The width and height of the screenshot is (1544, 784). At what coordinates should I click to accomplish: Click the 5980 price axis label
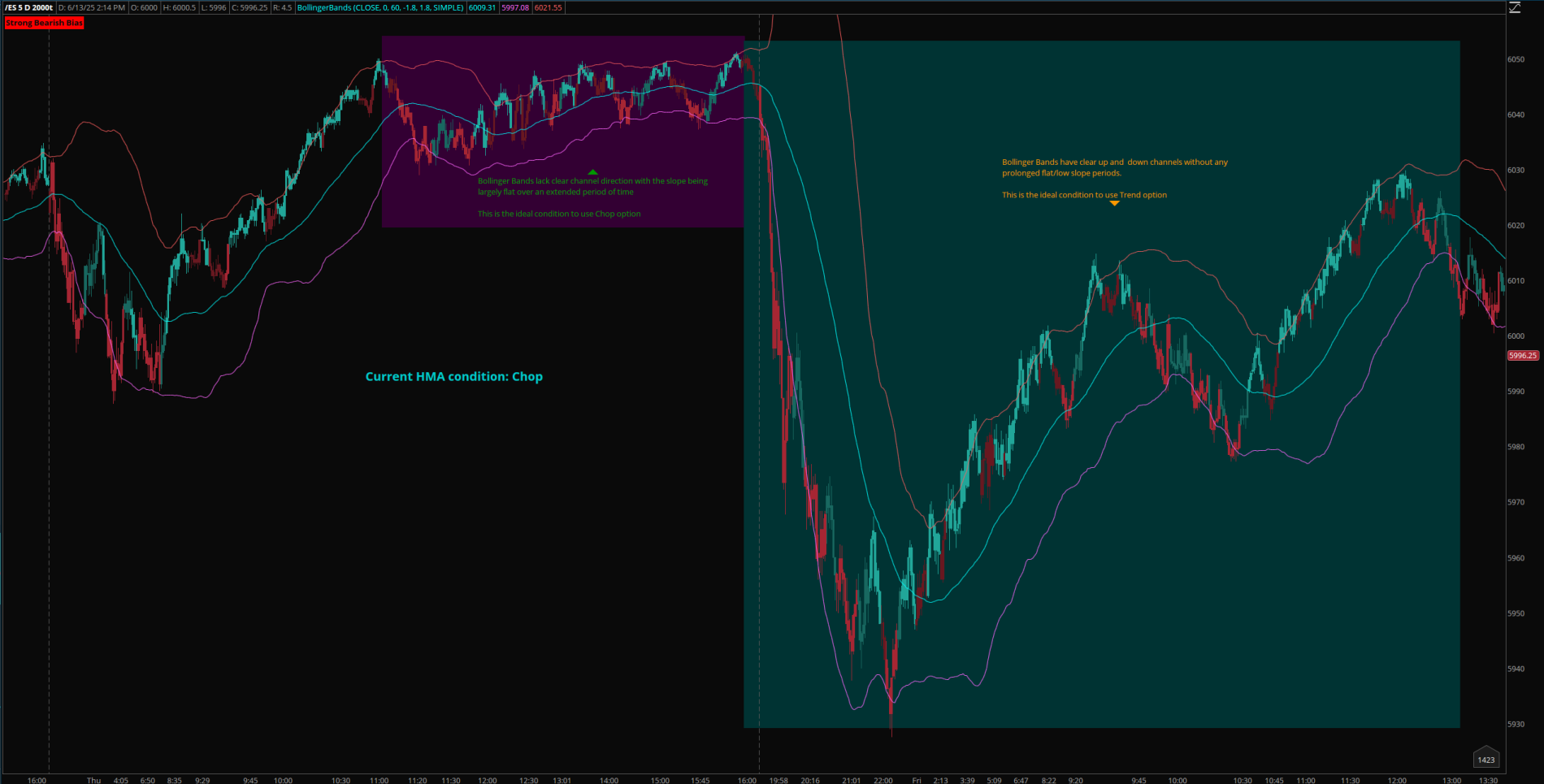click(x=1516, y=447)
